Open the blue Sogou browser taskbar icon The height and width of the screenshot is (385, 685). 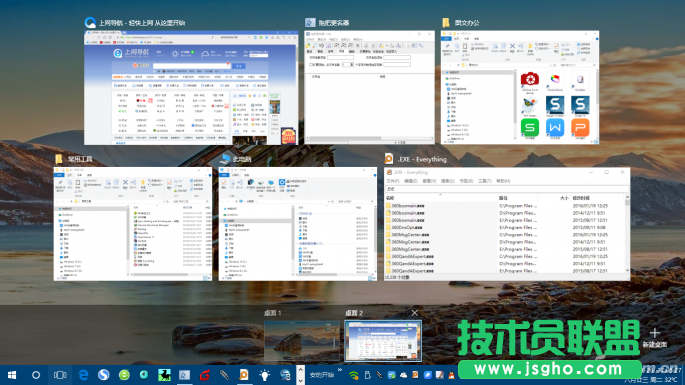pos(104,375)
